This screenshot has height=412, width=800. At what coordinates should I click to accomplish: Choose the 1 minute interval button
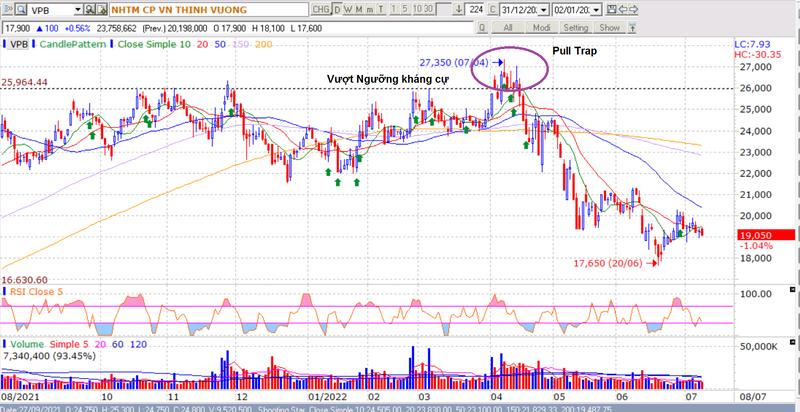click(x=393, y=9)
